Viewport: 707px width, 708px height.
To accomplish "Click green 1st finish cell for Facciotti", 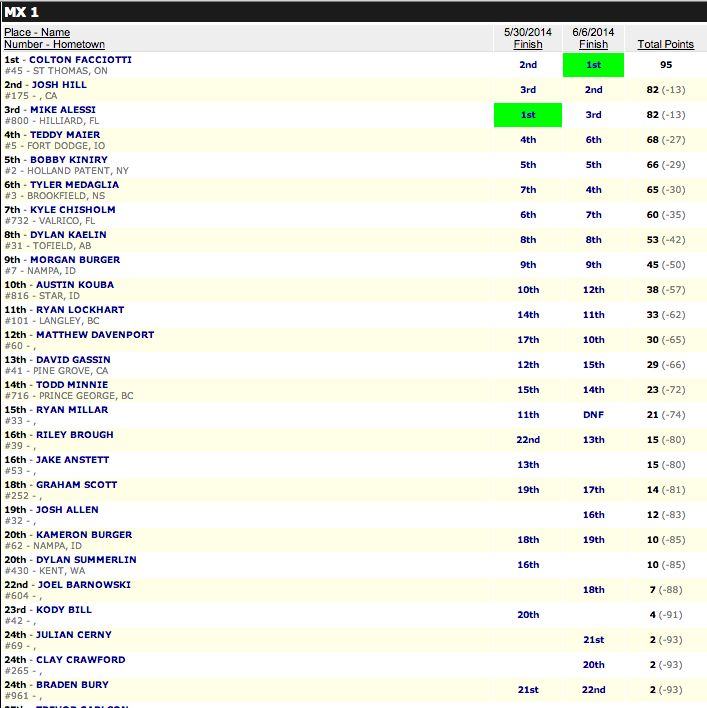I will click(x=593, y=65).
